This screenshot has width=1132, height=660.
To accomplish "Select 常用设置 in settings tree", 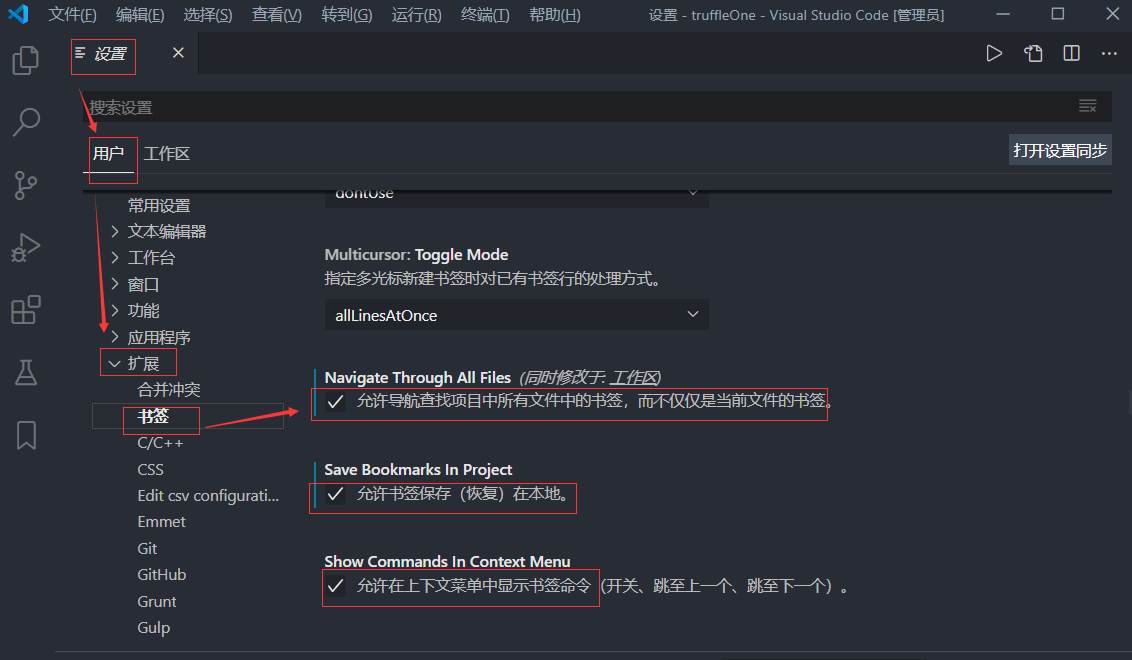I will pos(159,205).
